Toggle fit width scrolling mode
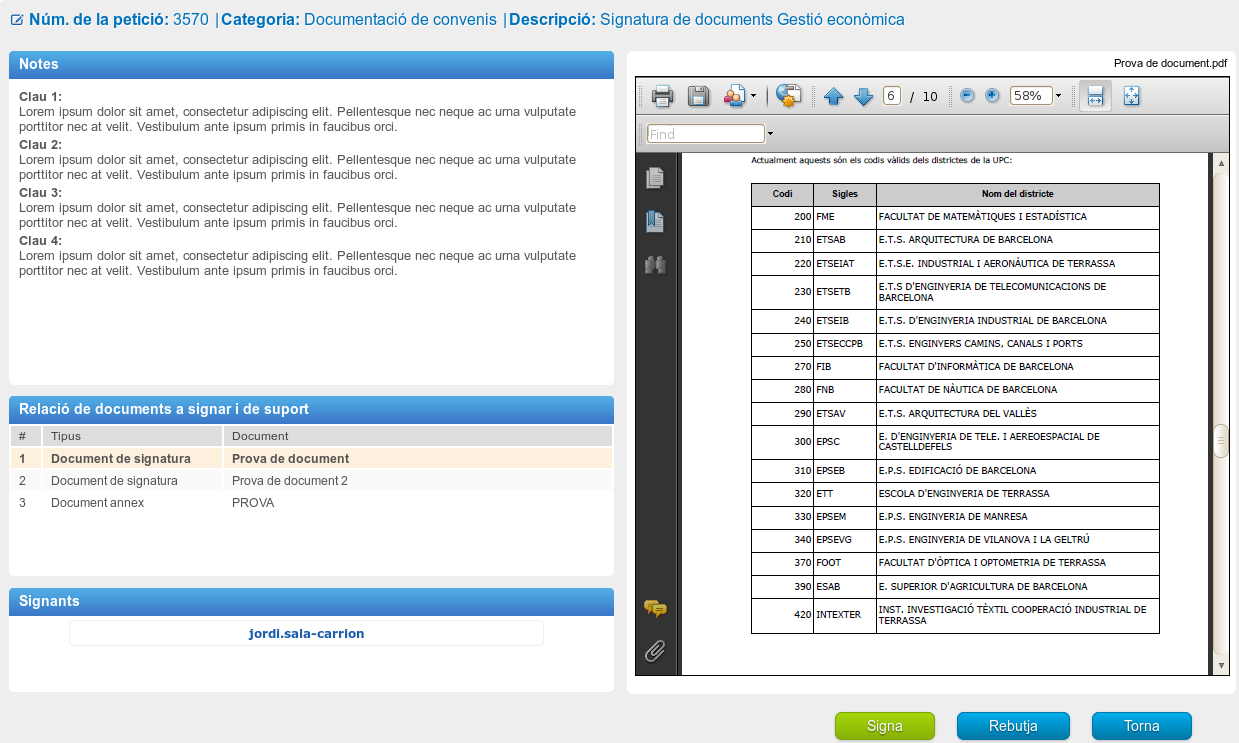Screen dimensions: 1239x743 (1095, 96)
